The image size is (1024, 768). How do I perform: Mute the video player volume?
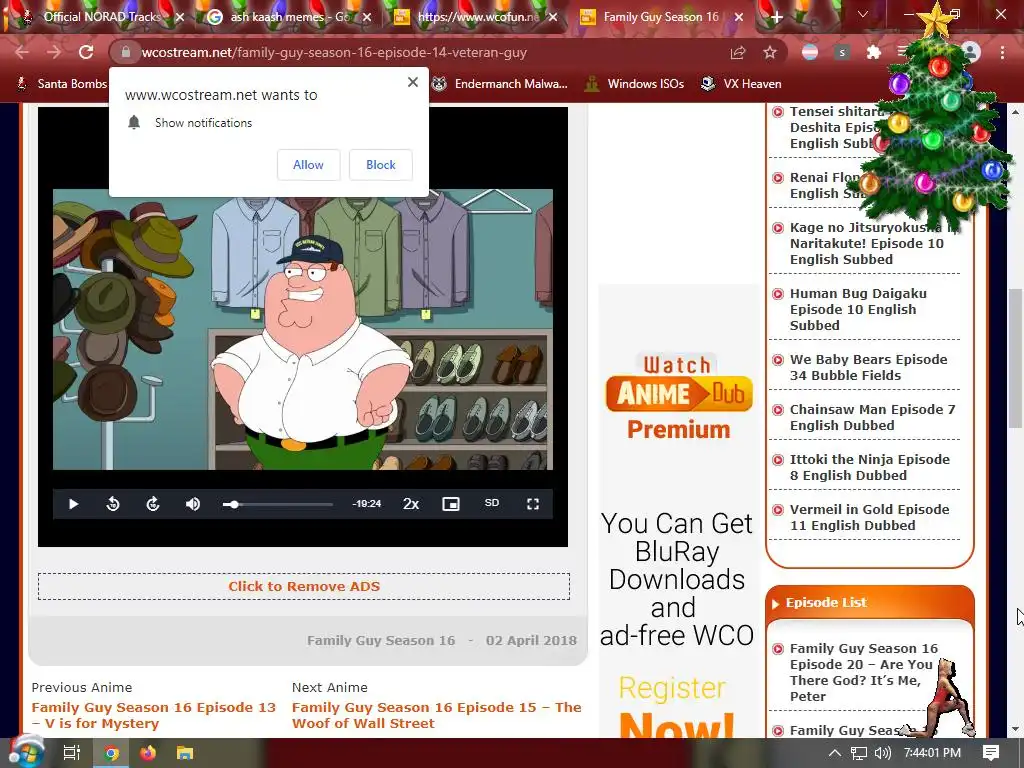pyautogui.click(x=193, y=504)
